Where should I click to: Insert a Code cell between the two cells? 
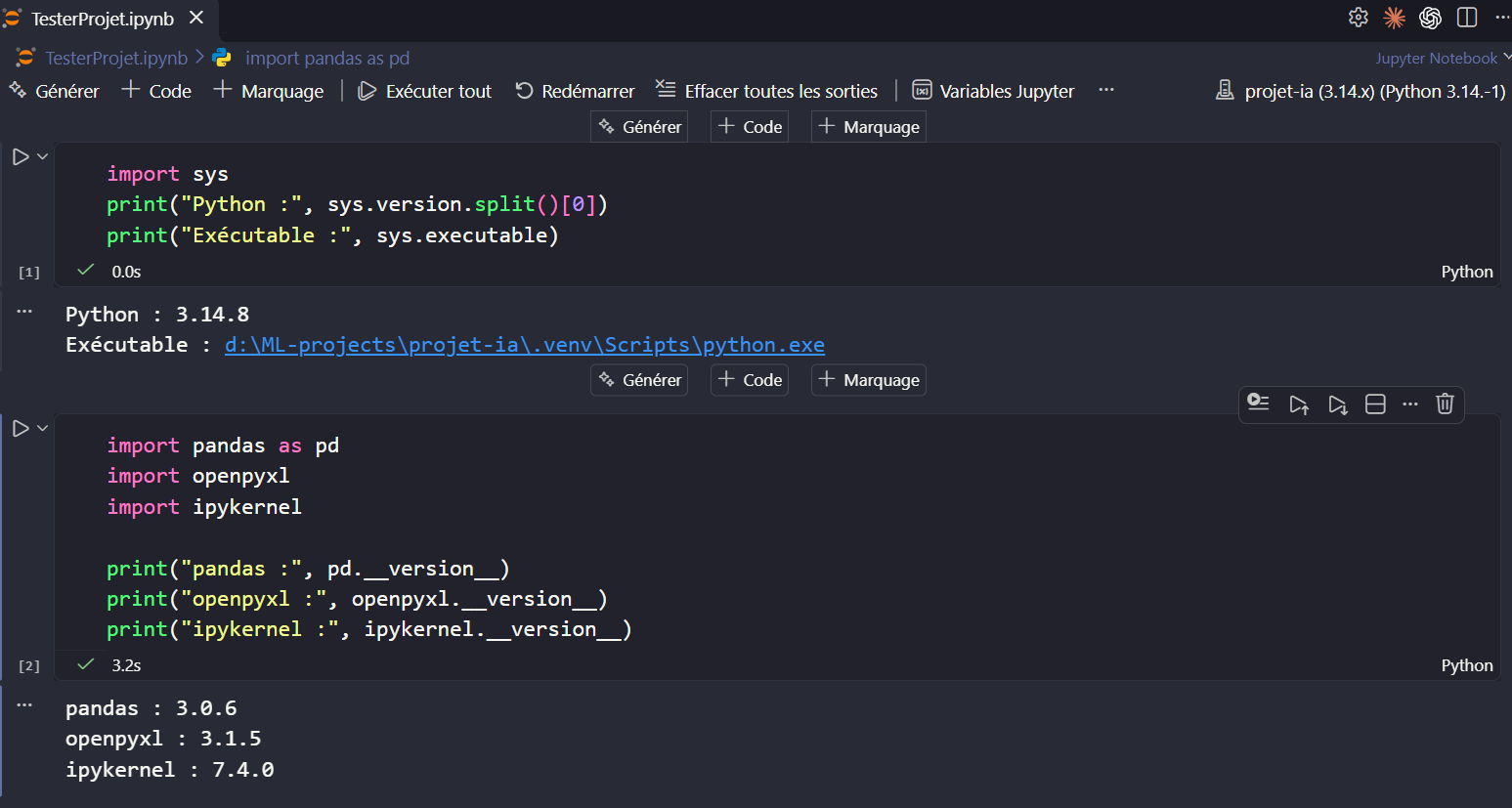[750, 380]
